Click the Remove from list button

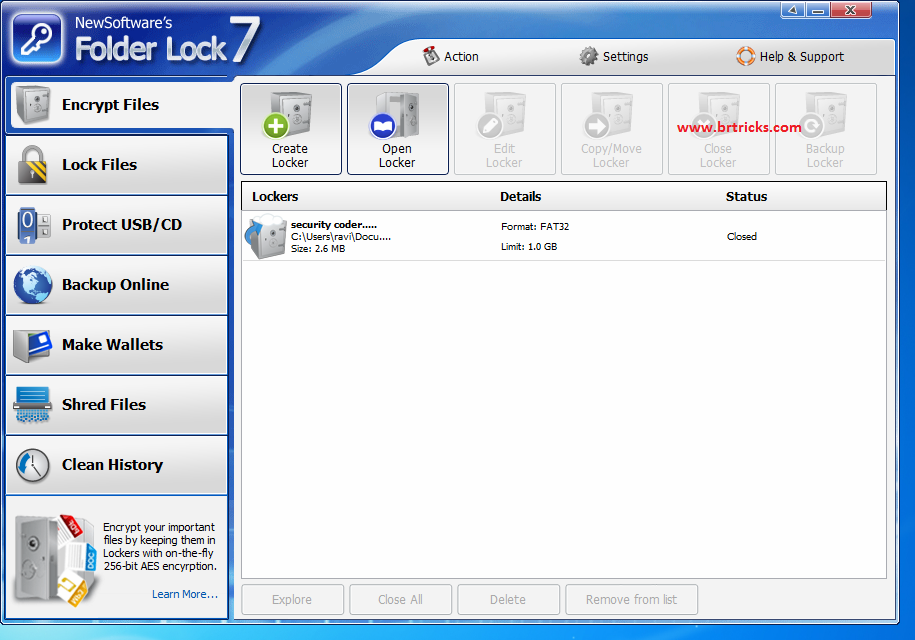pos(631,600)
